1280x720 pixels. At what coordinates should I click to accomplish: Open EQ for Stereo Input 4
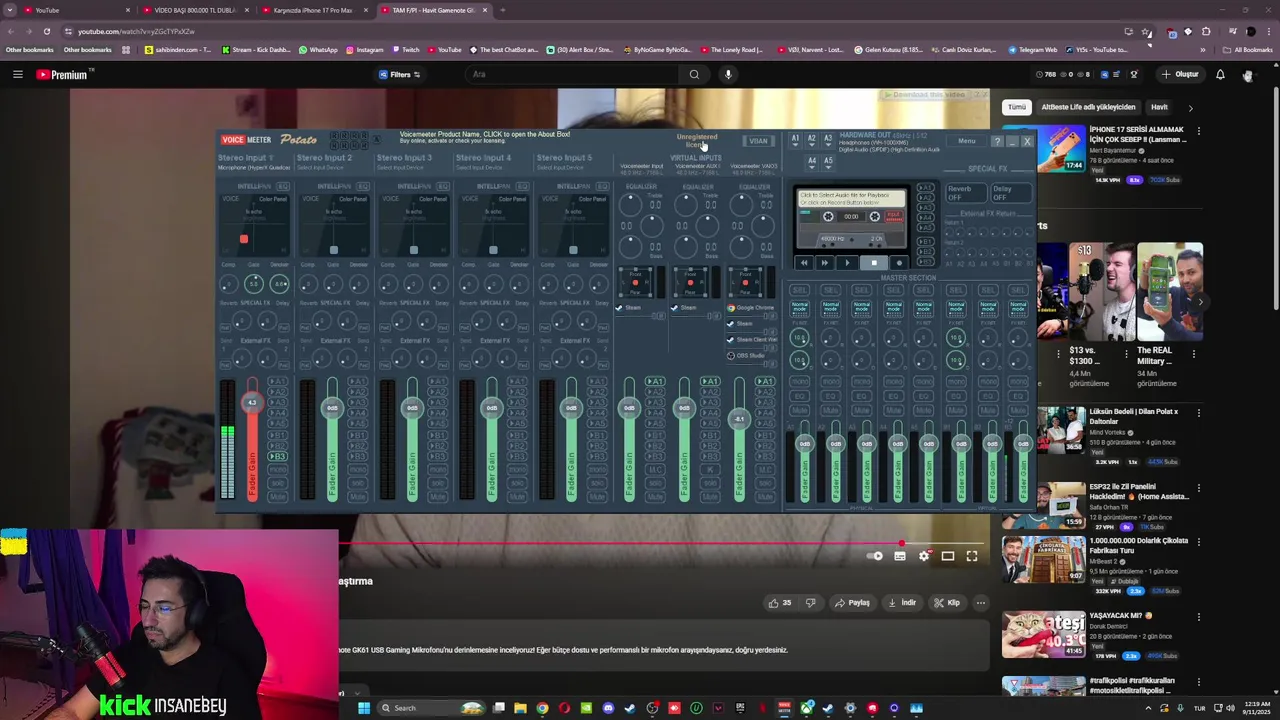523,186
